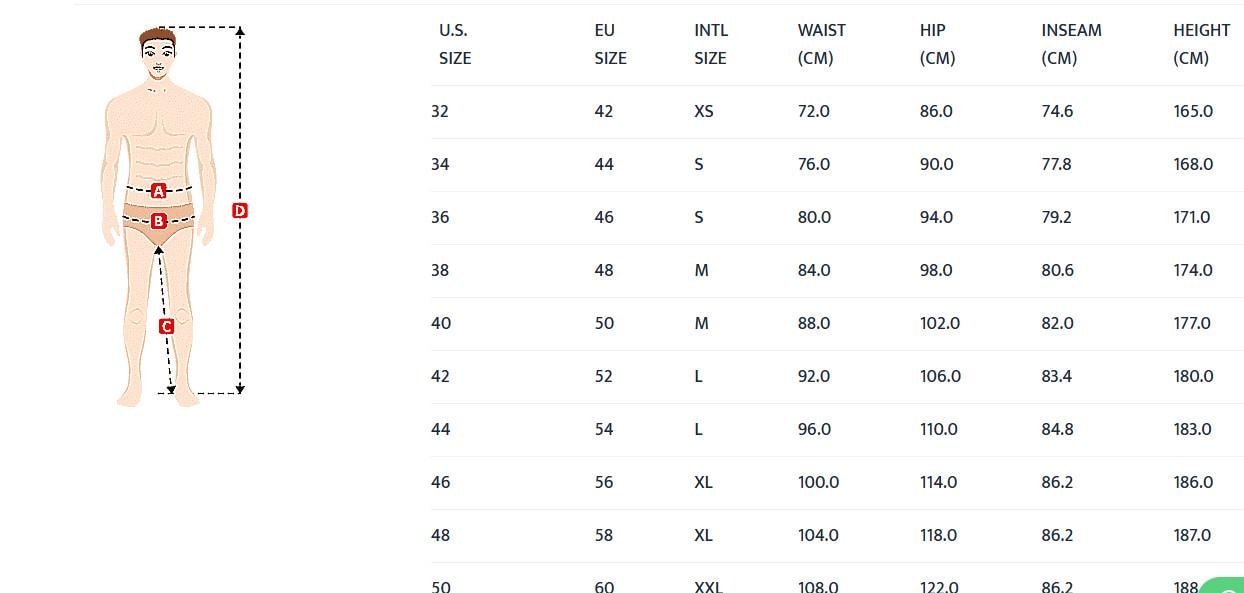
Task: Select the HIP (CM) column header
Action: [937, 44]
